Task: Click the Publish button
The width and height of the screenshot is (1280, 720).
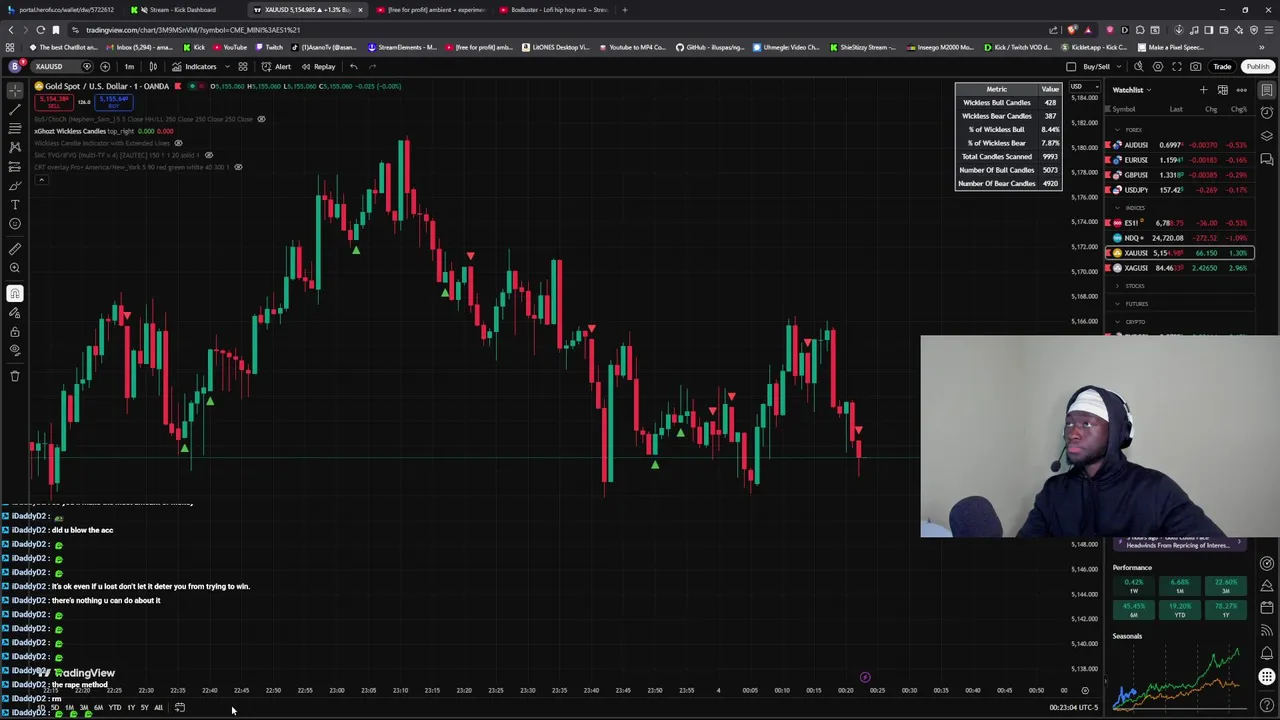Action: pos(1257,66)
